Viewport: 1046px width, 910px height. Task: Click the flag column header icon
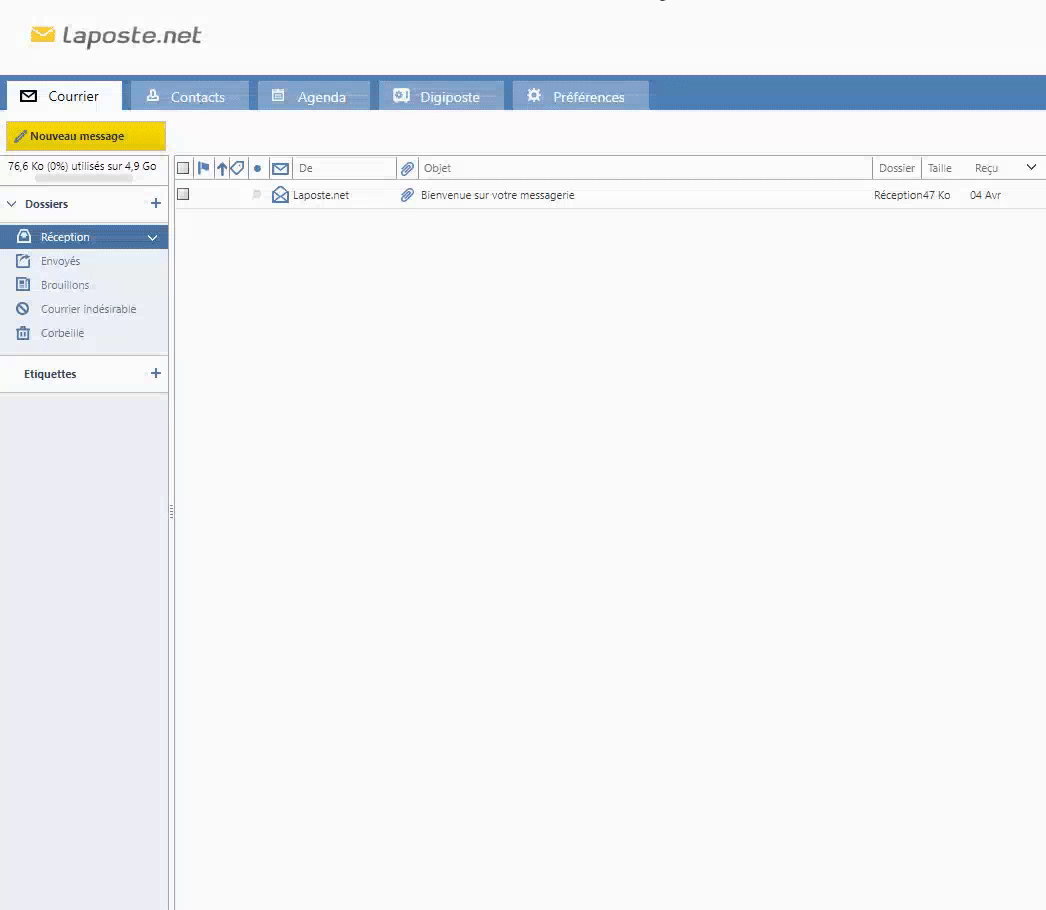tap(204, 168)
